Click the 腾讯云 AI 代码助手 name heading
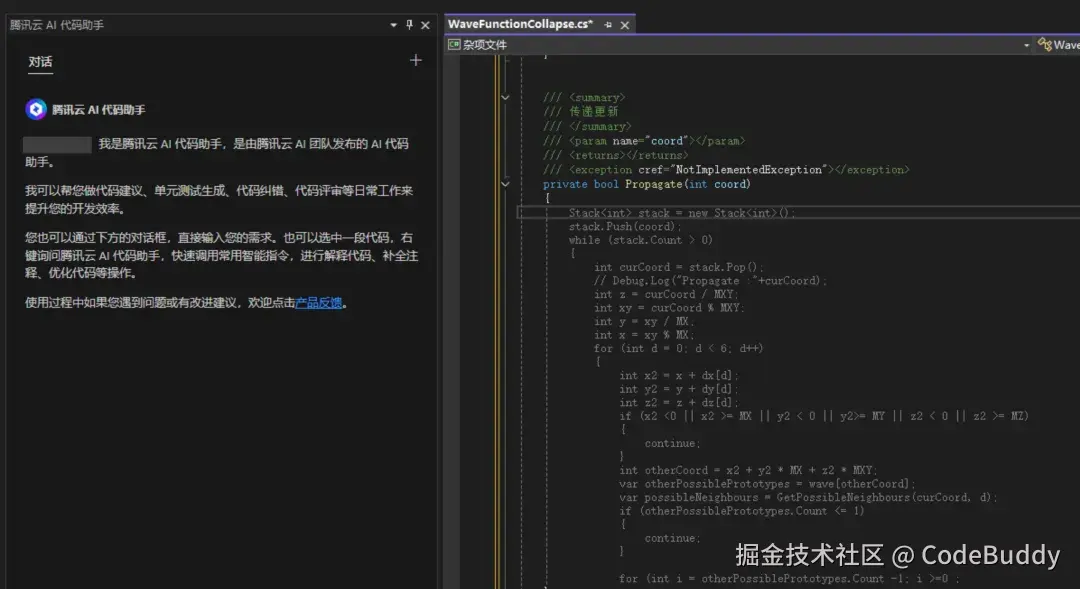Image resolution: width=1080 pixels, height=589 pixels. (98, 110)
